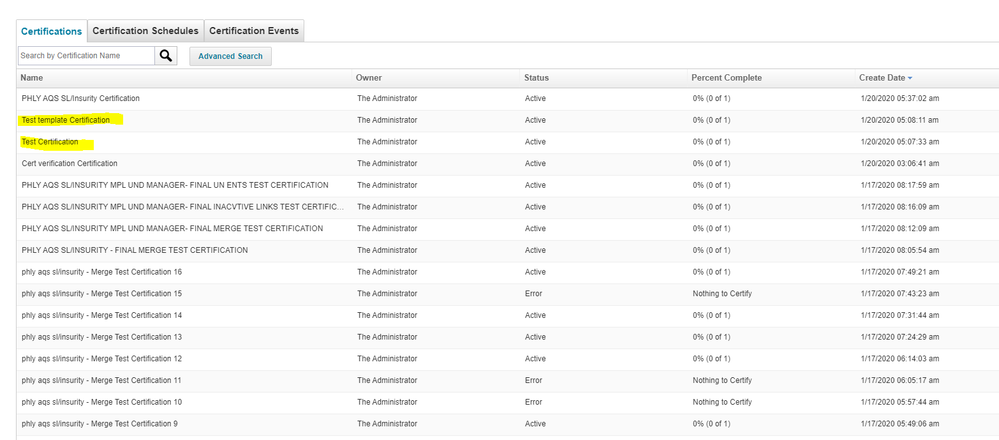Open Cert verification Certification entry

tap(70, 163)
